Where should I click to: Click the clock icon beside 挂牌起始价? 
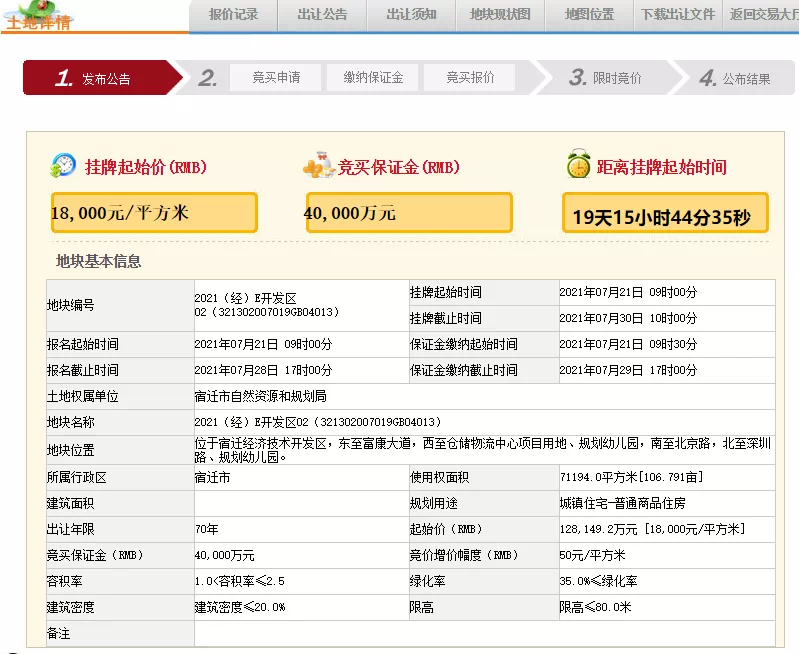63,166
